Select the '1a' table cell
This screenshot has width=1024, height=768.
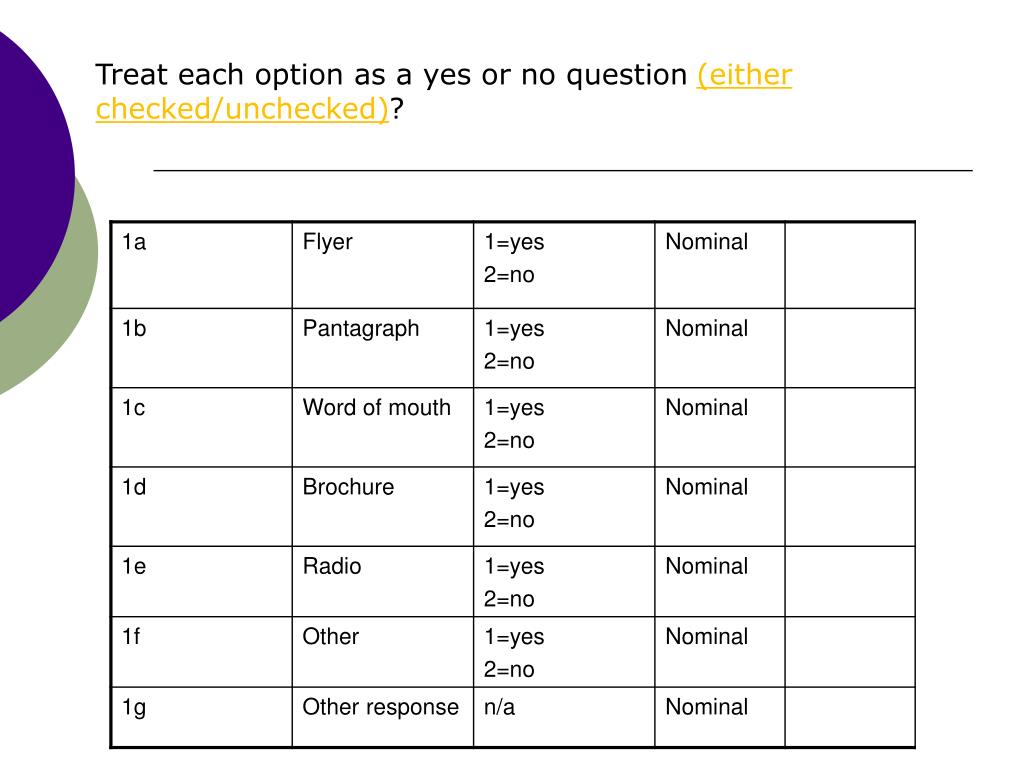point(202,265)
